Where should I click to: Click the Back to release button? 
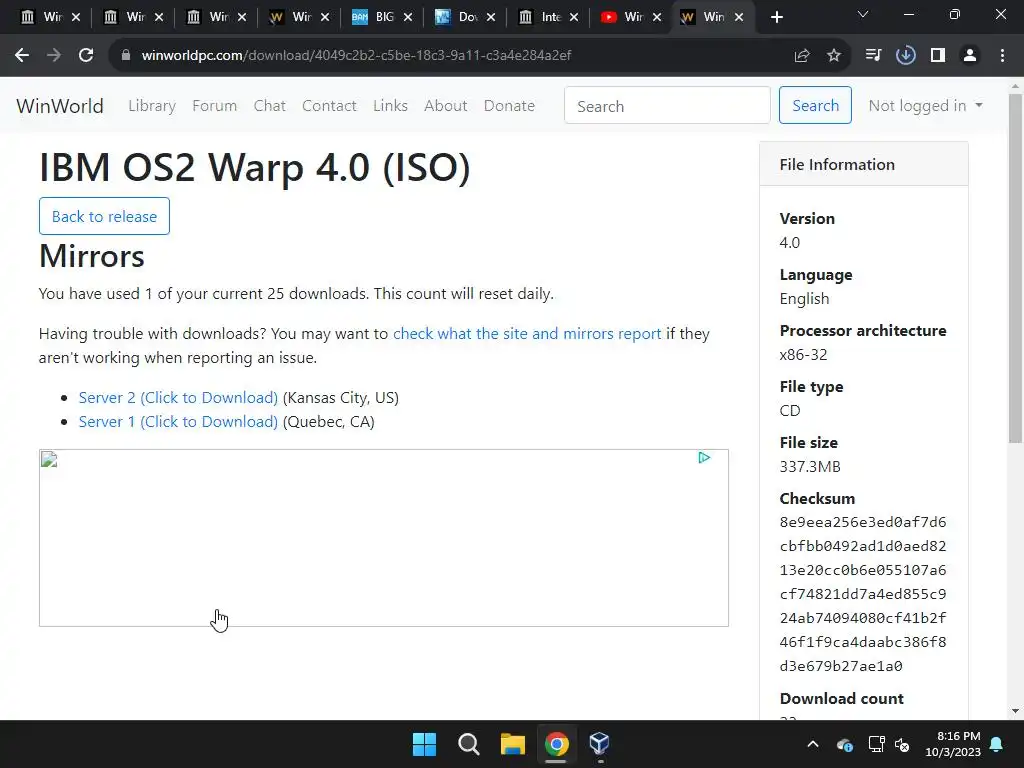pos(104,216)
